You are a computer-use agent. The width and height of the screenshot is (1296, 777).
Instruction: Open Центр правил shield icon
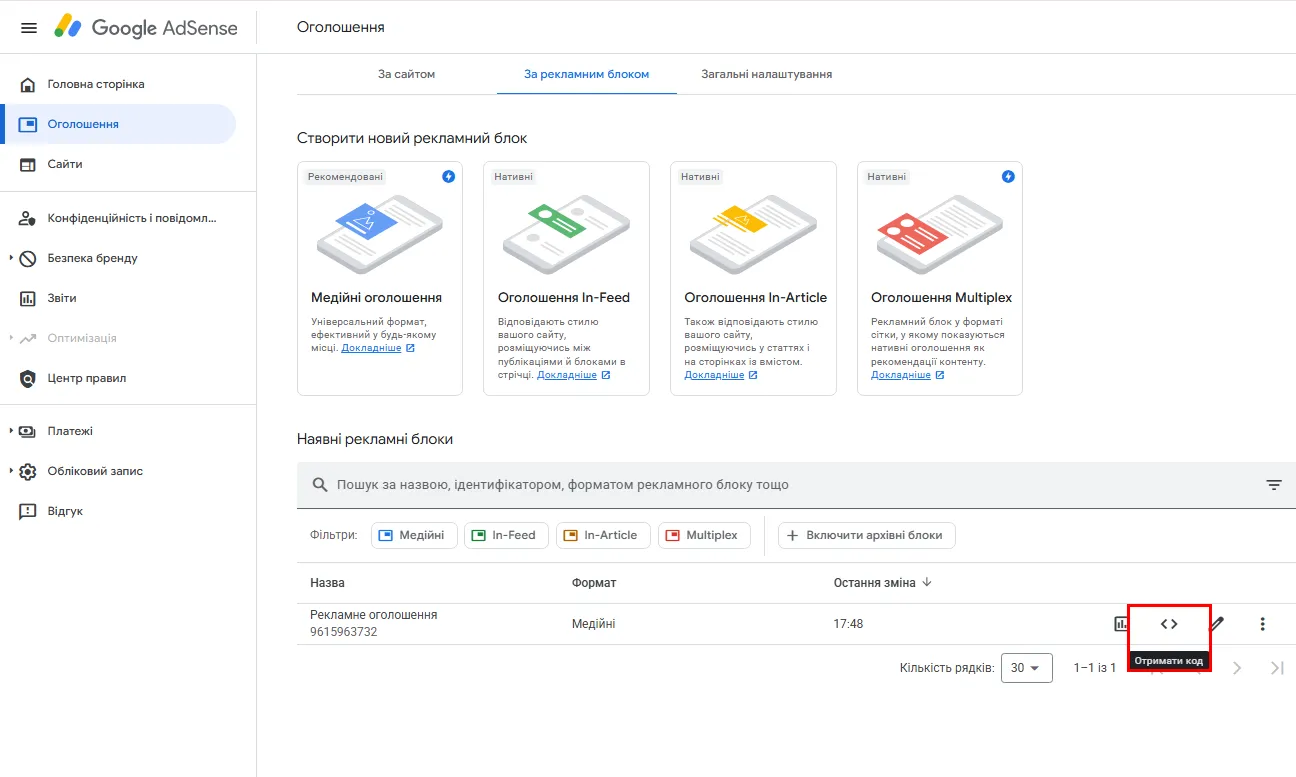tap(28, 379)
